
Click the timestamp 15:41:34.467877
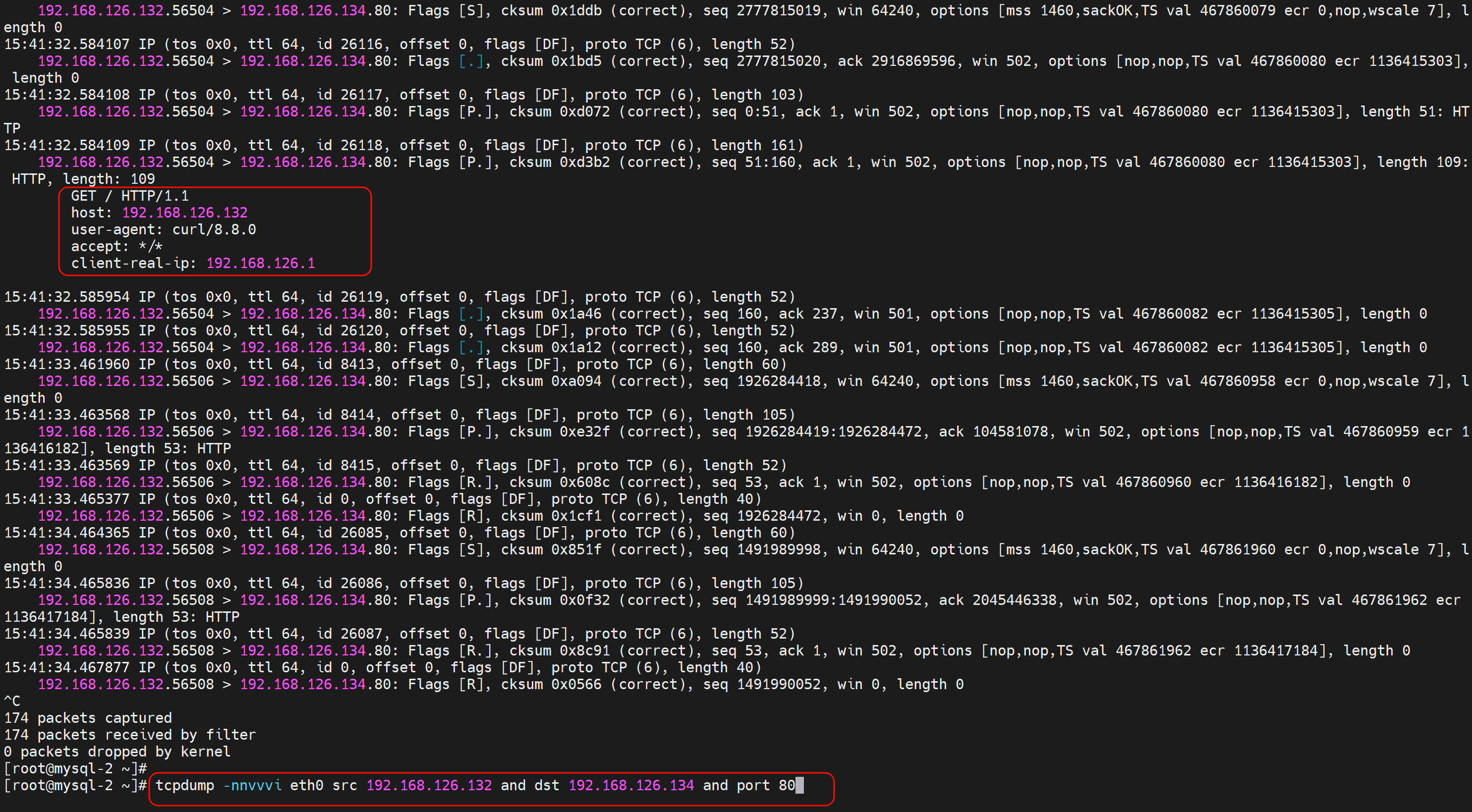click(67, 667)
